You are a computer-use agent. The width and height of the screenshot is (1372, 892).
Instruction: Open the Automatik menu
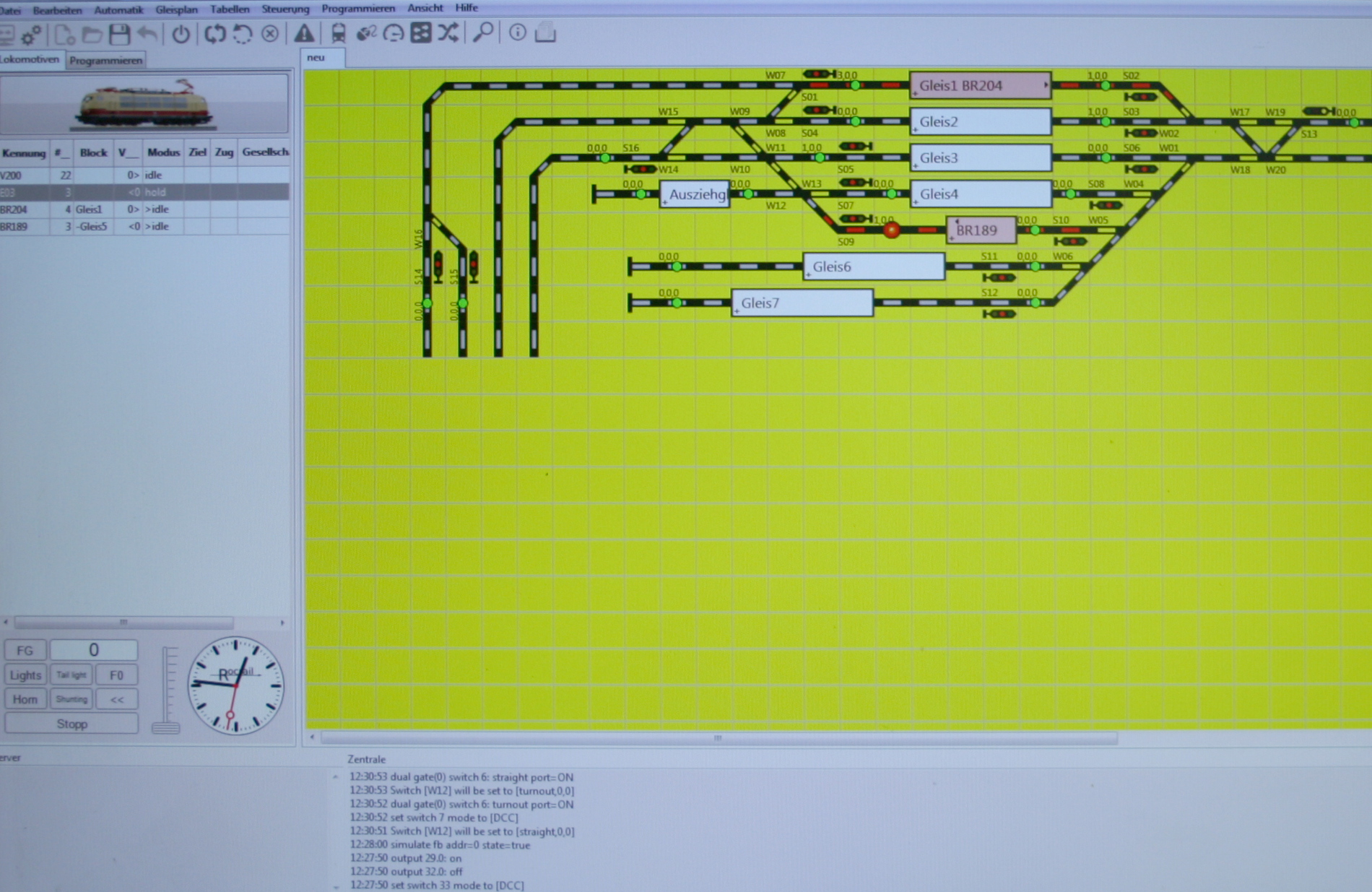click(x=118, y=9)
